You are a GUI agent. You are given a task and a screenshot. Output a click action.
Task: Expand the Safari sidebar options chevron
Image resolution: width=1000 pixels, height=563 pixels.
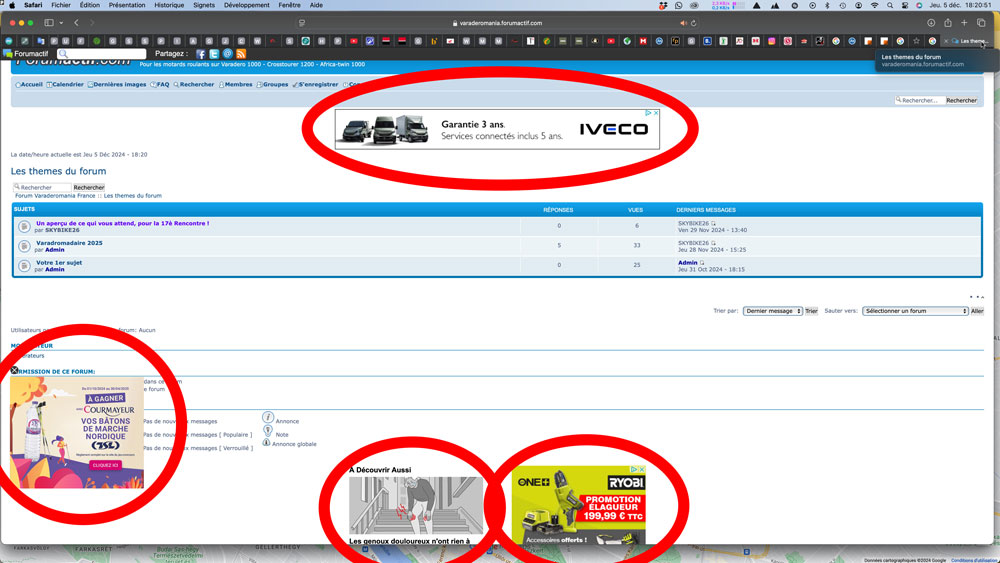point(62,22)
